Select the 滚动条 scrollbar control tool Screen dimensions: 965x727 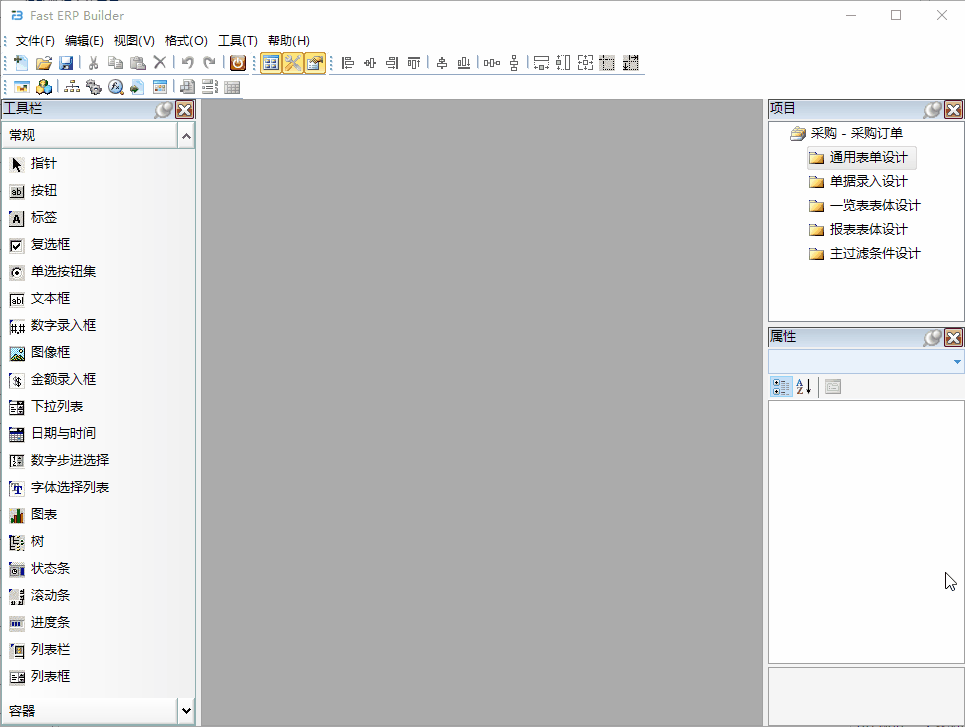point(50,595)
